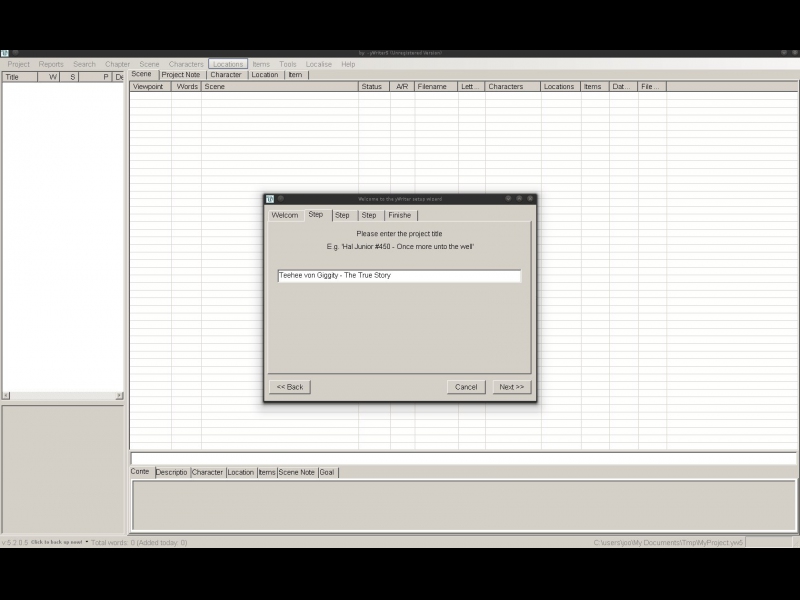The width and height of the screenshot is (800, 600).
Task: Switch to the Welcome tab in the wizard
Action: tap(285, 215)
